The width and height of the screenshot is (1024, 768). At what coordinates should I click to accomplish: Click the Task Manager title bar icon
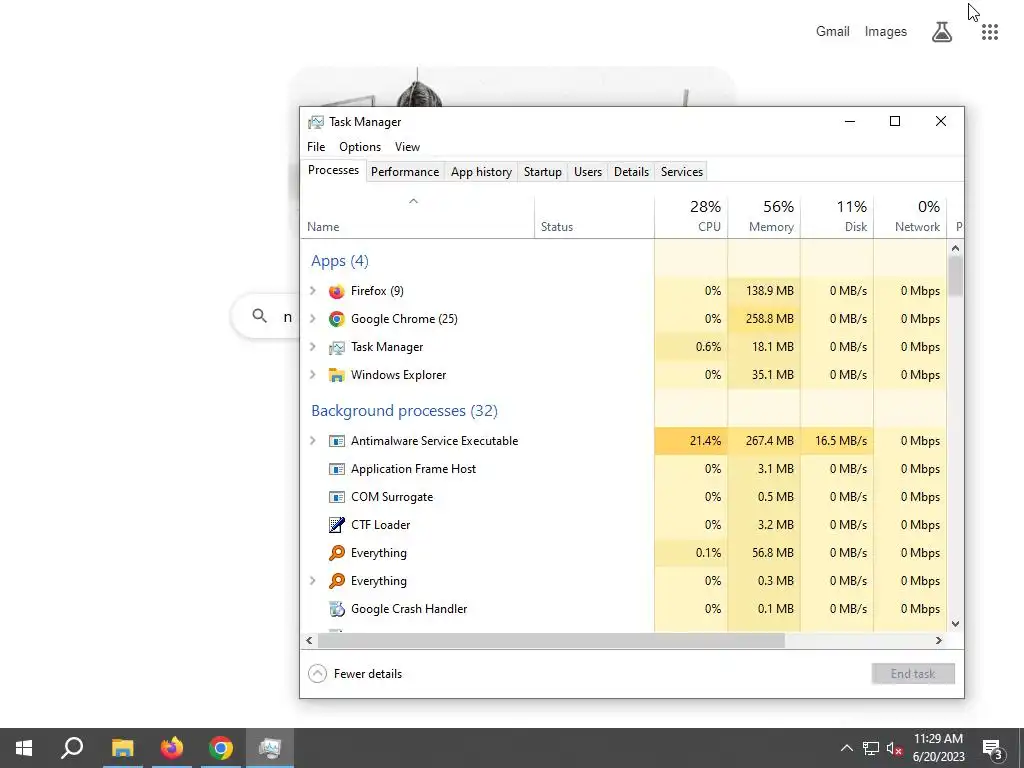point(316,122)
